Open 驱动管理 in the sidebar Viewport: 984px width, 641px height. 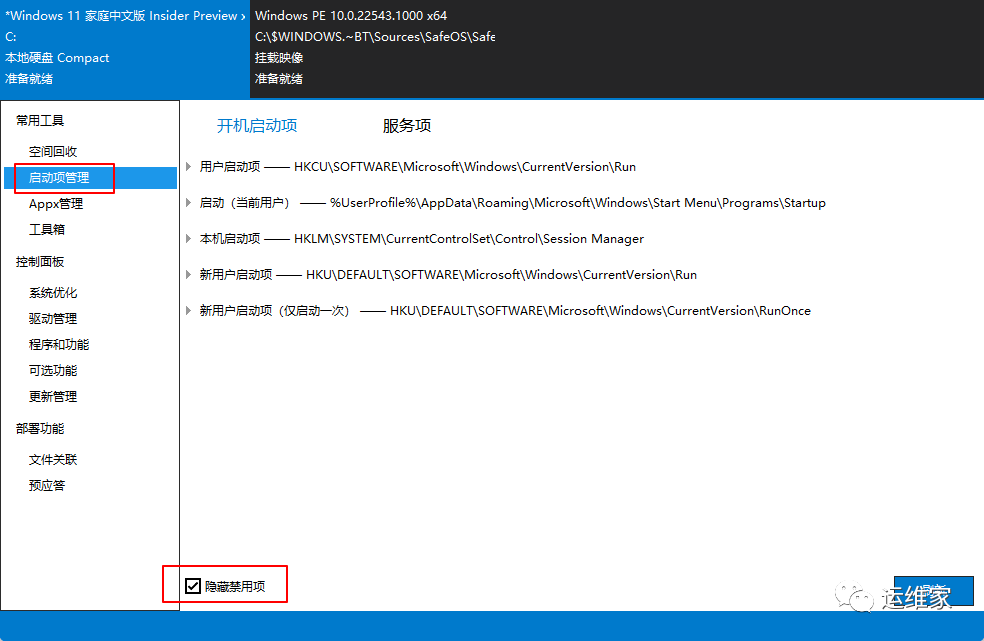point(53,318)
